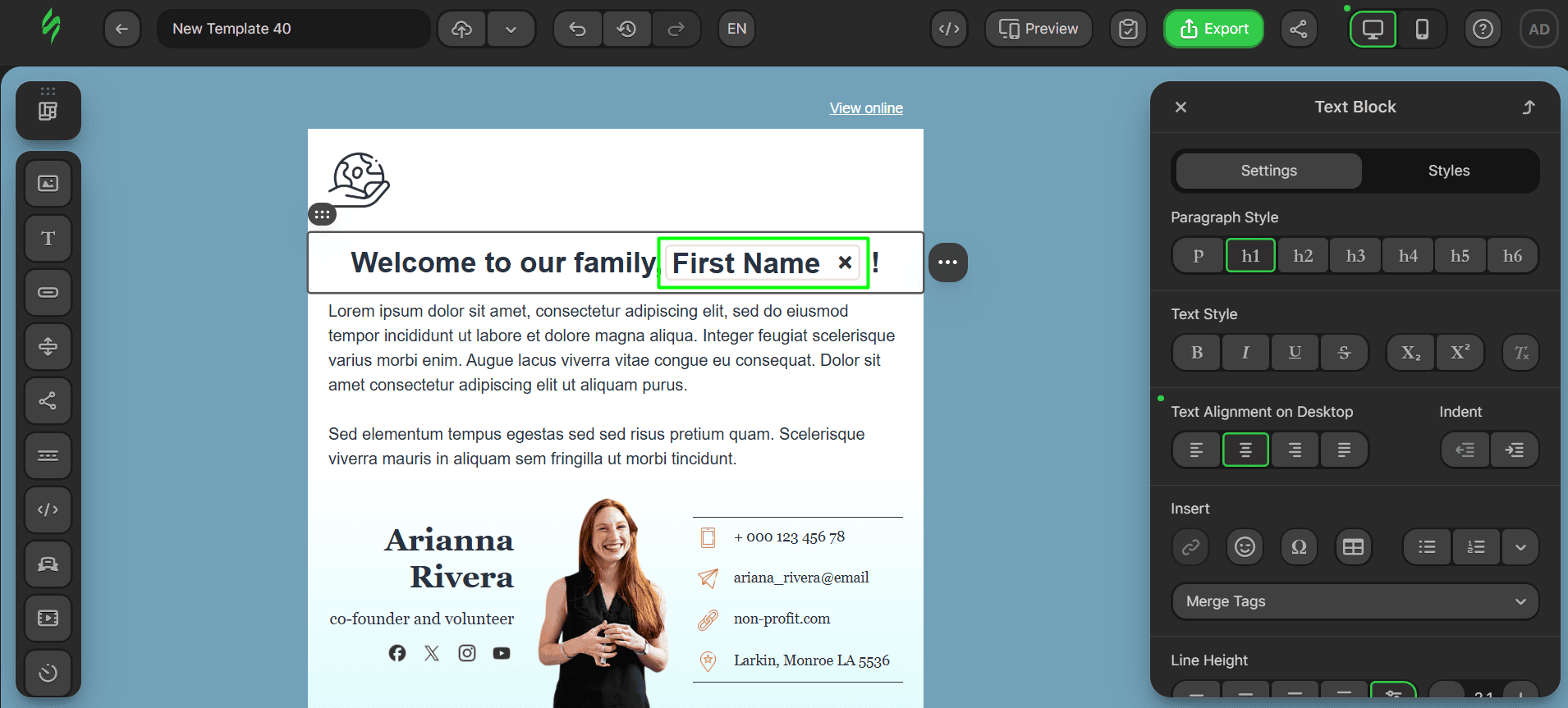Undo the last action
The width and height of the screenshot is (1568, 708).
pyautogui.click(x=578, y=29)
